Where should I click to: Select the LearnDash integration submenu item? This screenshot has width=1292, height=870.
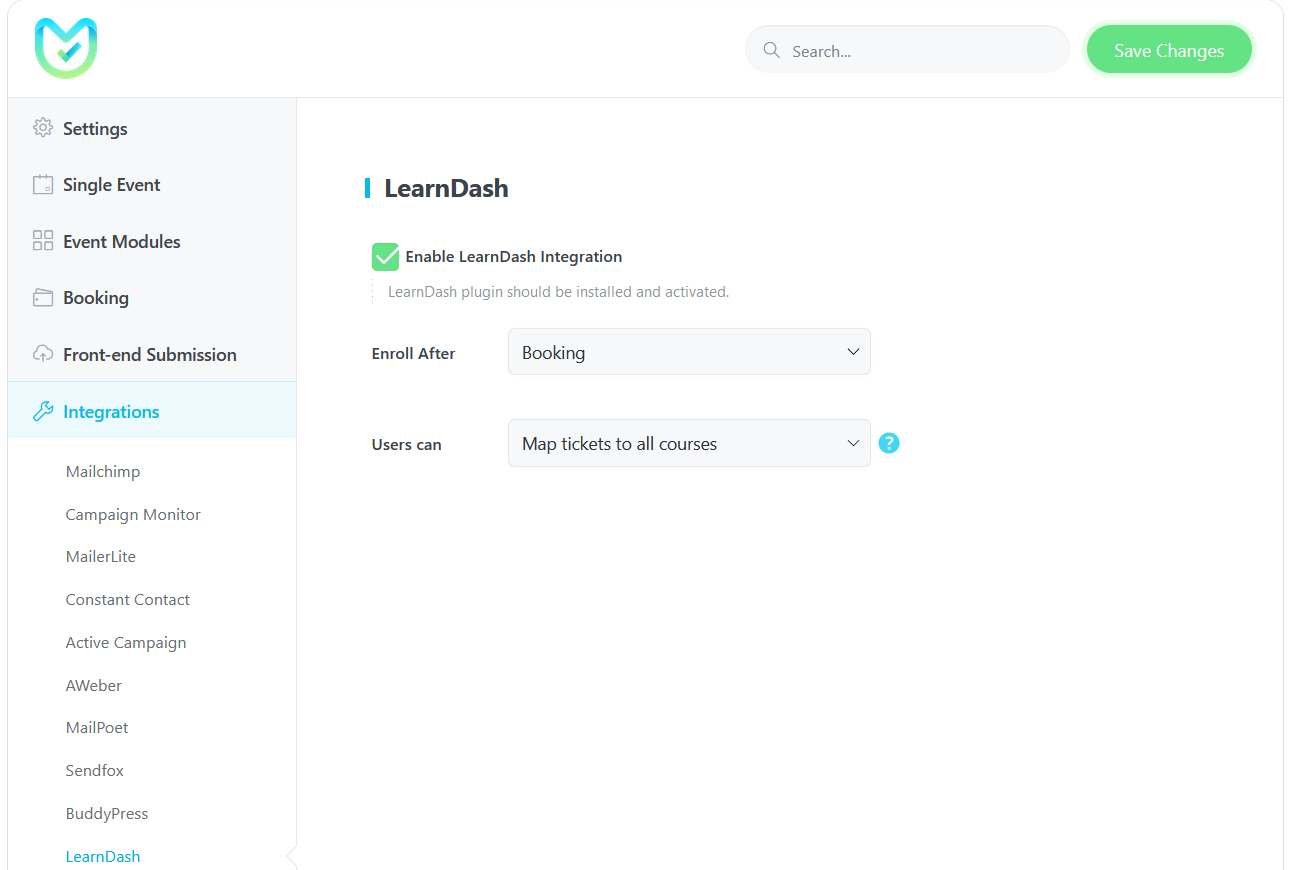point(103,856)
